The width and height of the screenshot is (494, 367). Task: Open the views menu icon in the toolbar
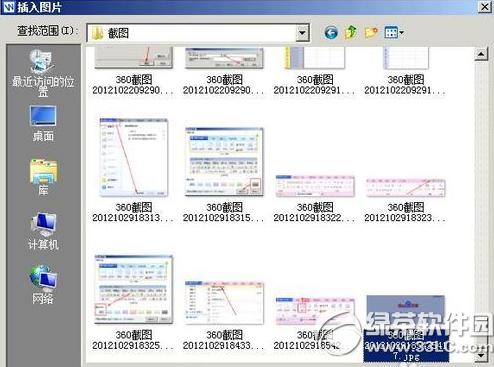coord(394,32)
